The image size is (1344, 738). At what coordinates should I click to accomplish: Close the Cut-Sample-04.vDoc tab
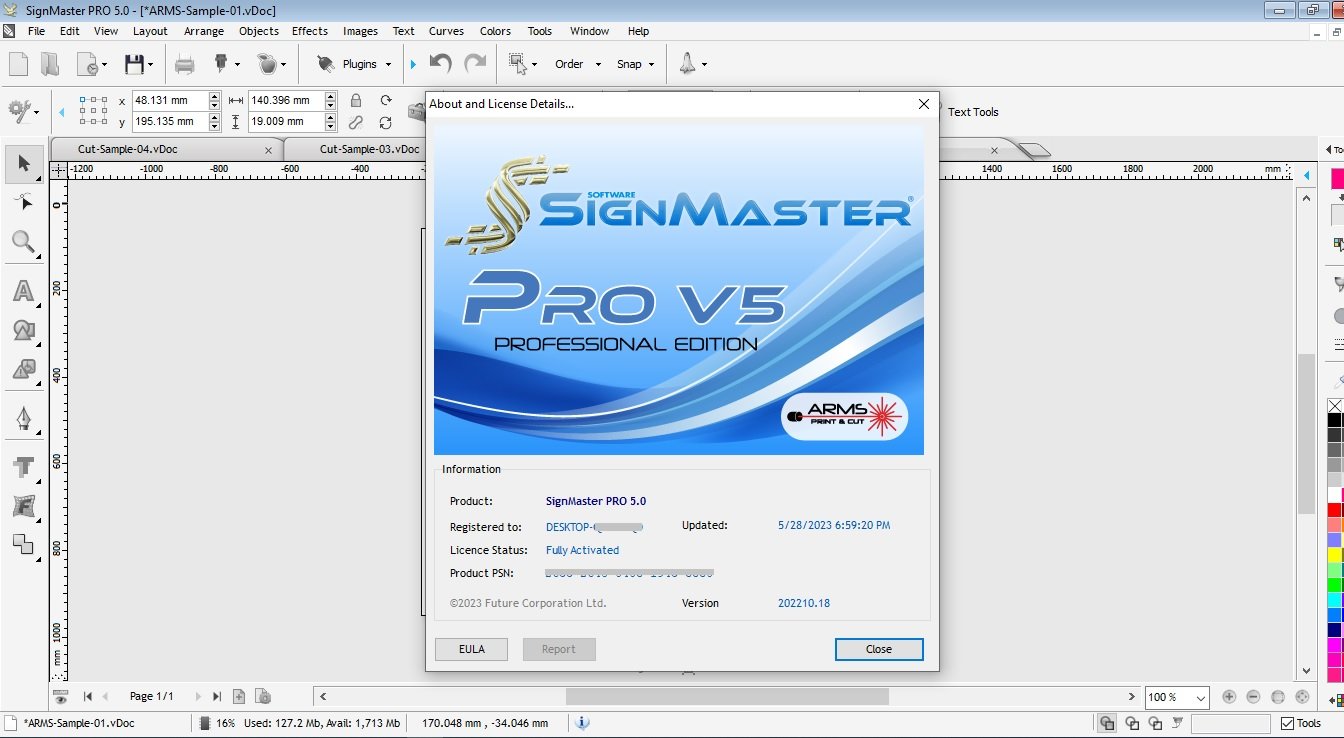click(x=268, y=150)
